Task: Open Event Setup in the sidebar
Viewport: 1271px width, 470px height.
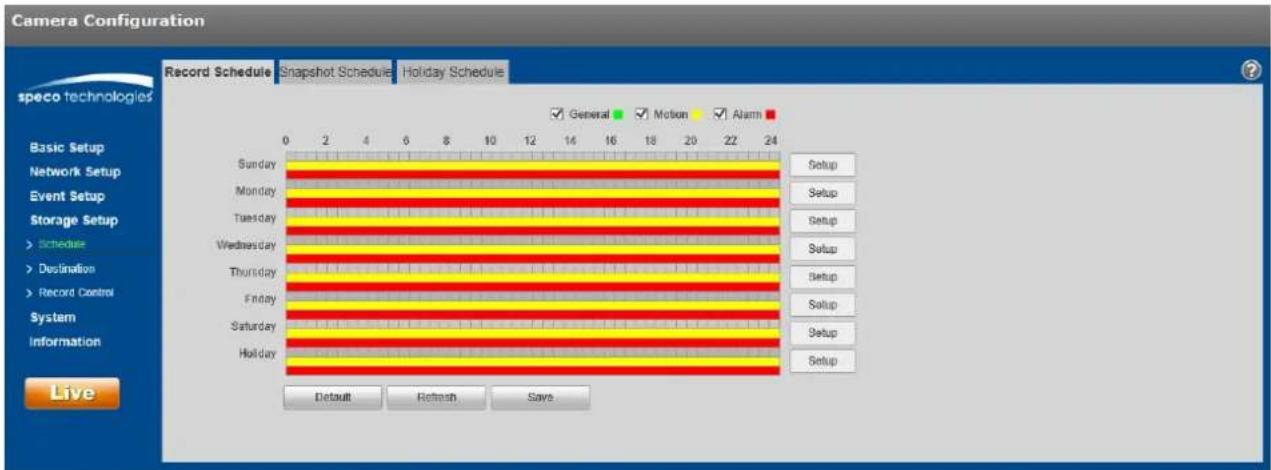Action: click(x=67, y=196)
